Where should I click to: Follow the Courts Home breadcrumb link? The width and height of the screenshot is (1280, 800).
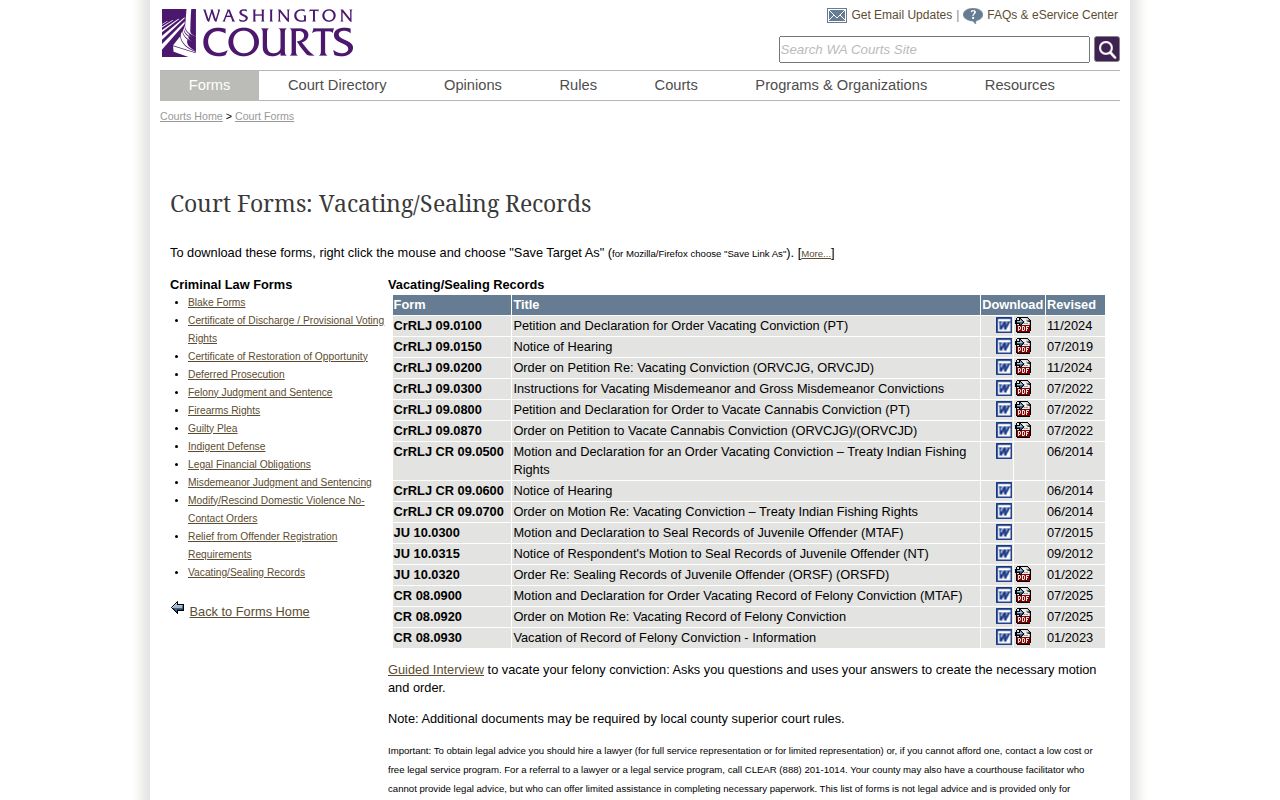coord(191,117)
